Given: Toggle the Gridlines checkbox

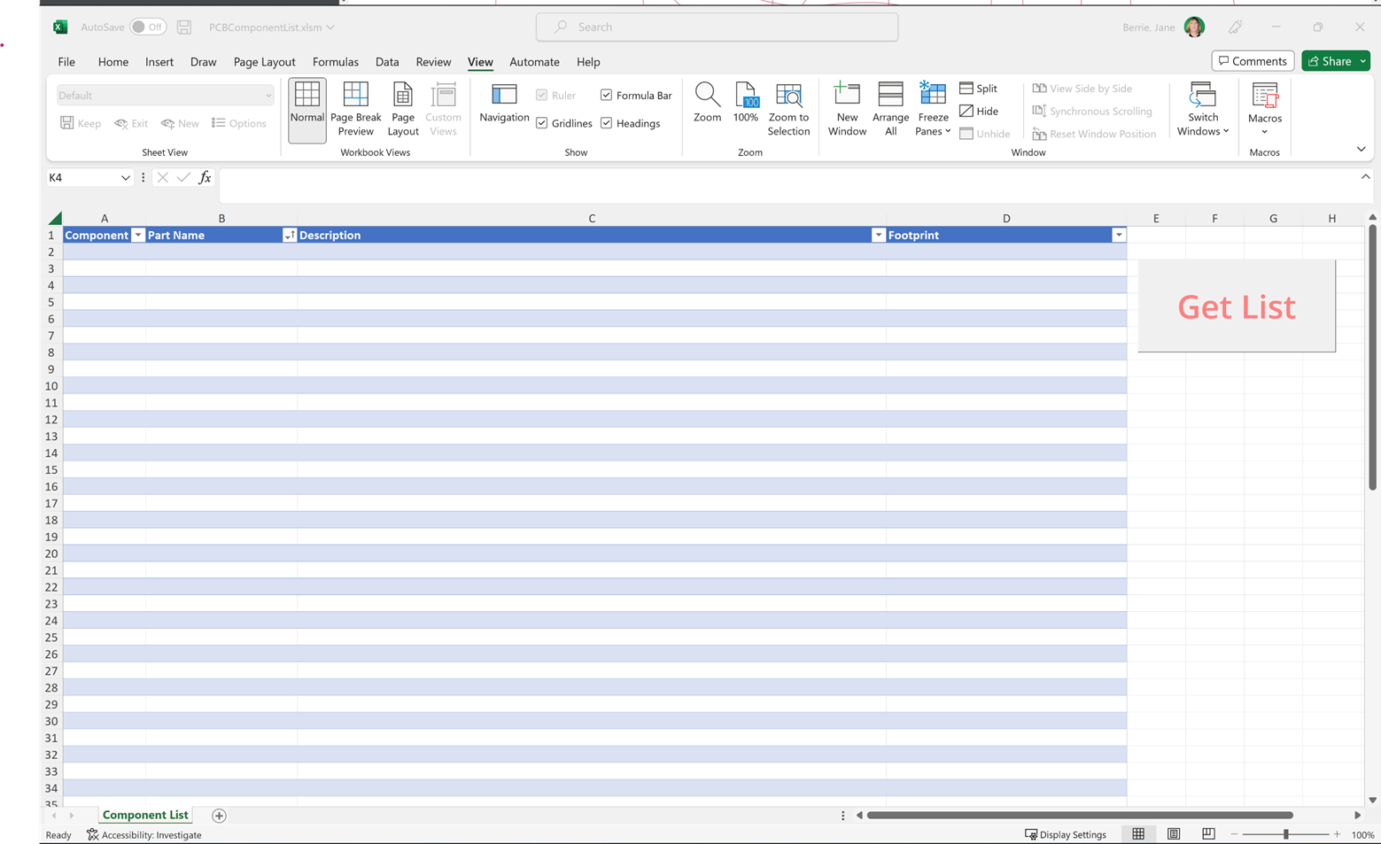Looking at the screenshot, I should point(542,123).
